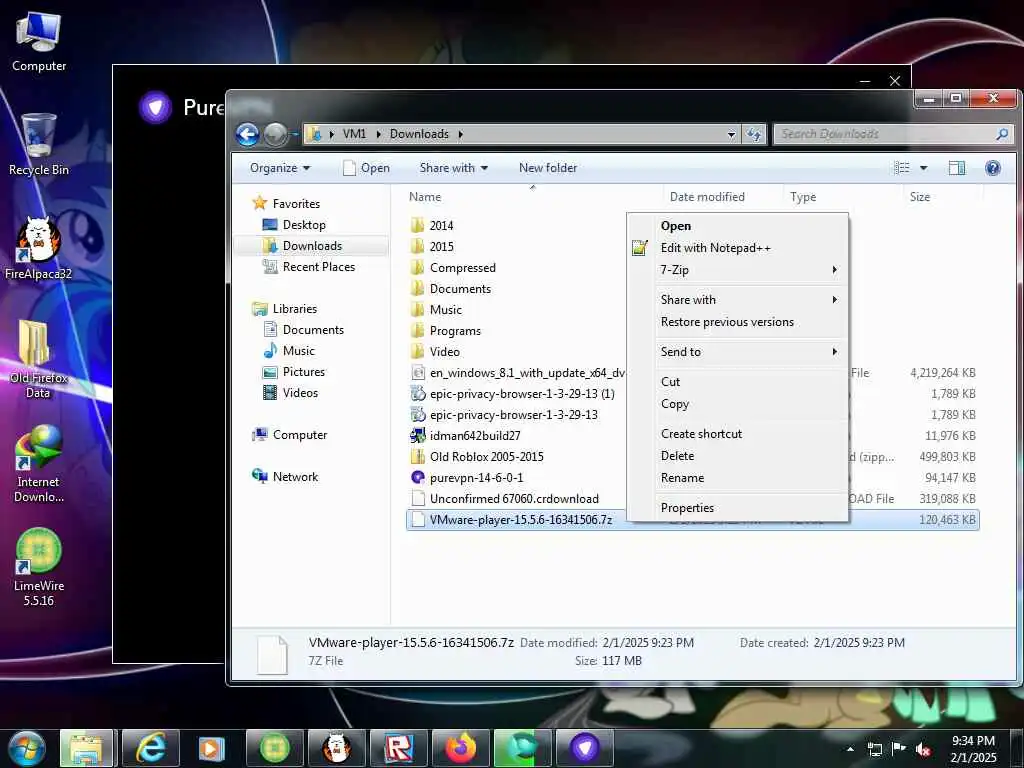Viewport: 1024px width, 768px height.
Task: Switch to FireAlpaca in the taskbar
Action: 336,748
